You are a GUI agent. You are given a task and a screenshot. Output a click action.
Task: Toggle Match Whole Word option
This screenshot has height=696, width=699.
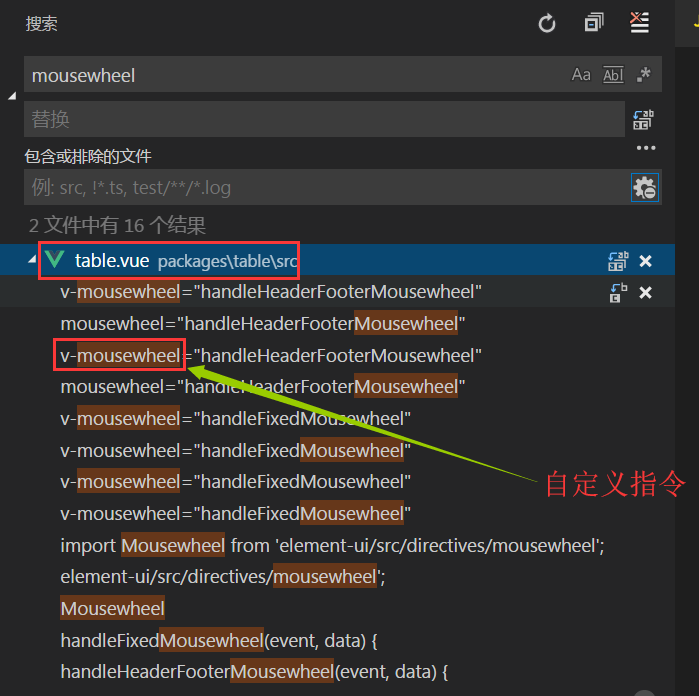[613, 74]
